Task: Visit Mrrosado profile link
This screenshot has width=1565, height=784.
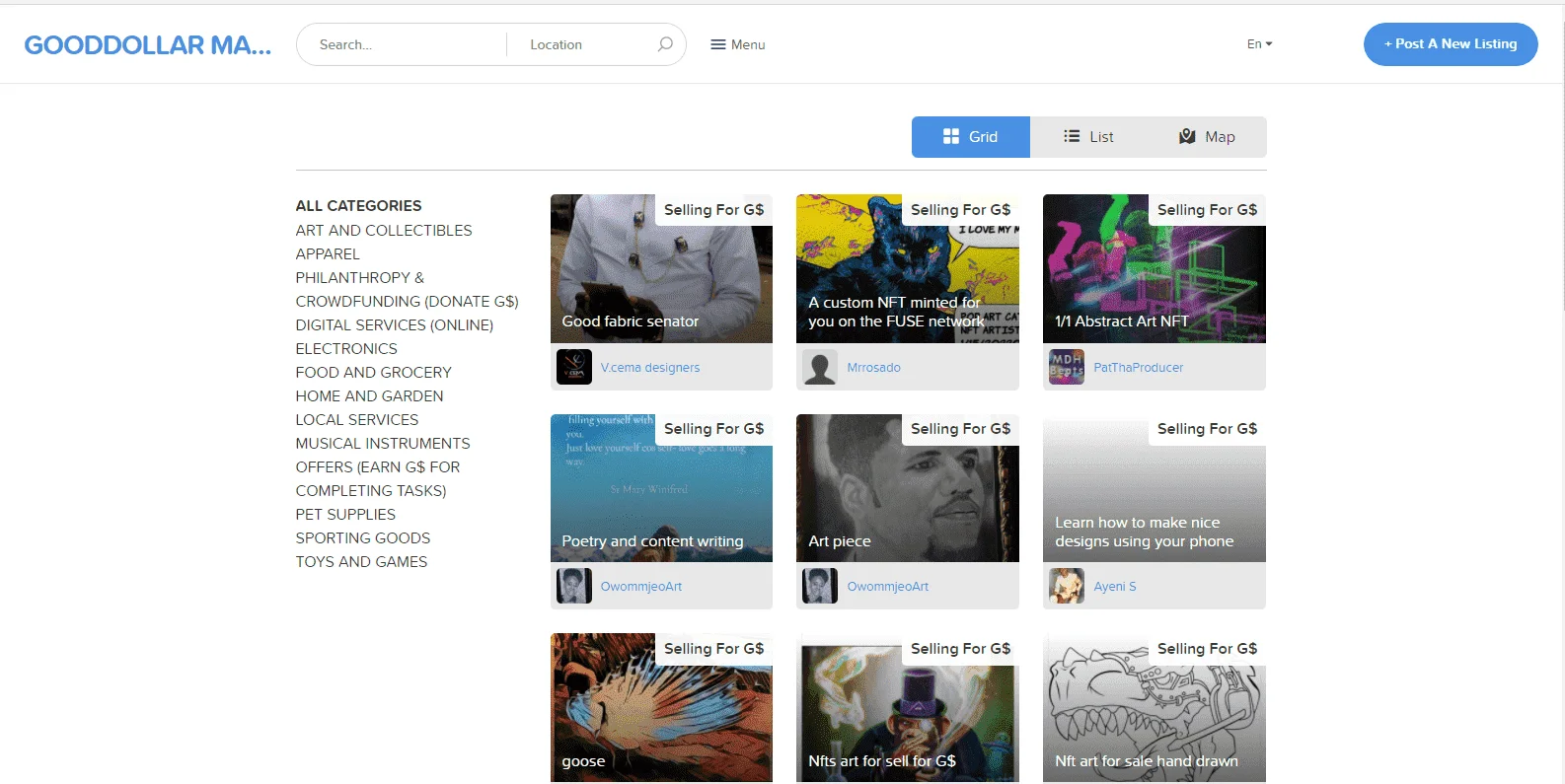Action: (873, 368)
